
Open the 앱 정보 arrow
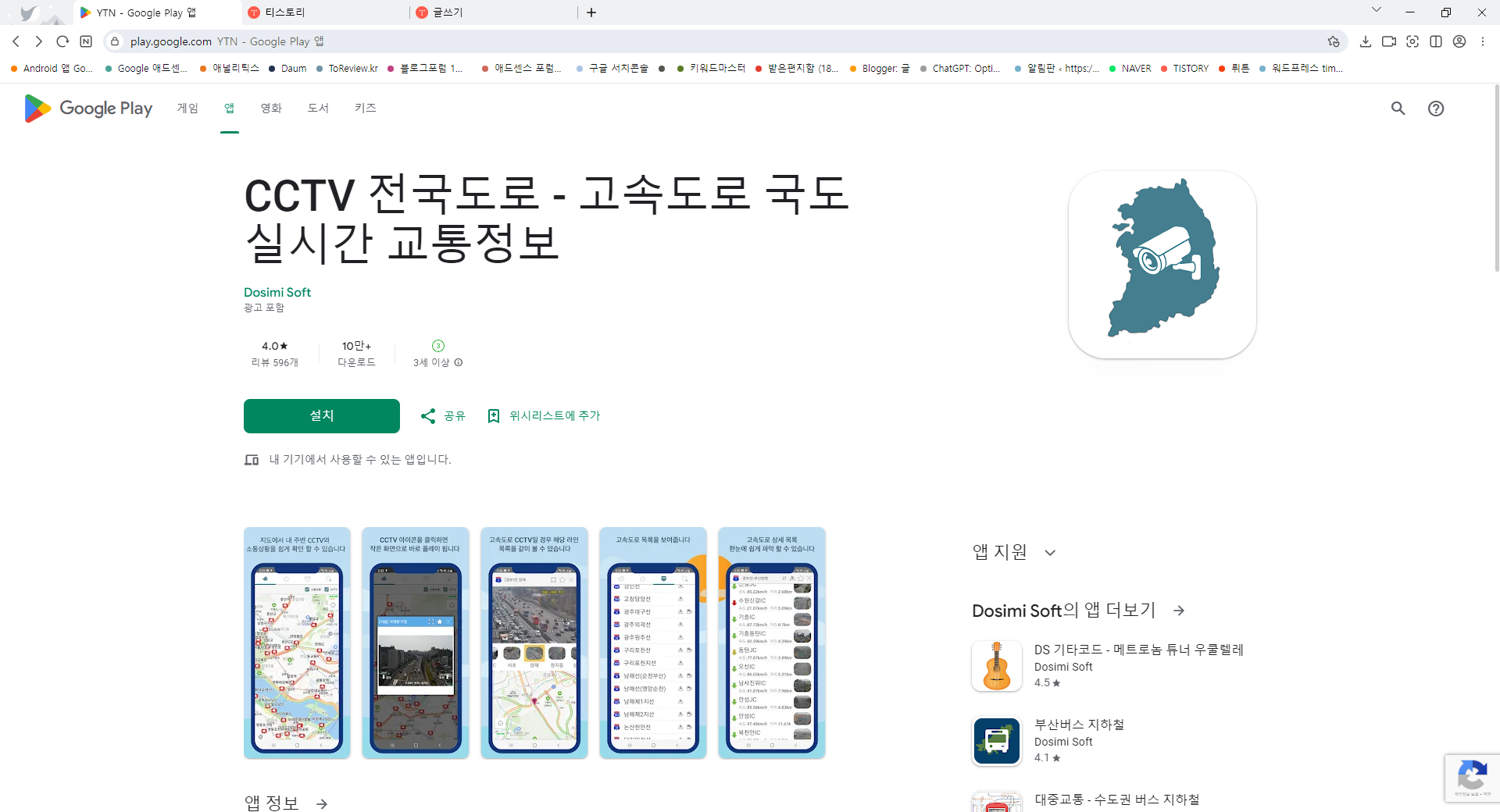coord(321,803)
